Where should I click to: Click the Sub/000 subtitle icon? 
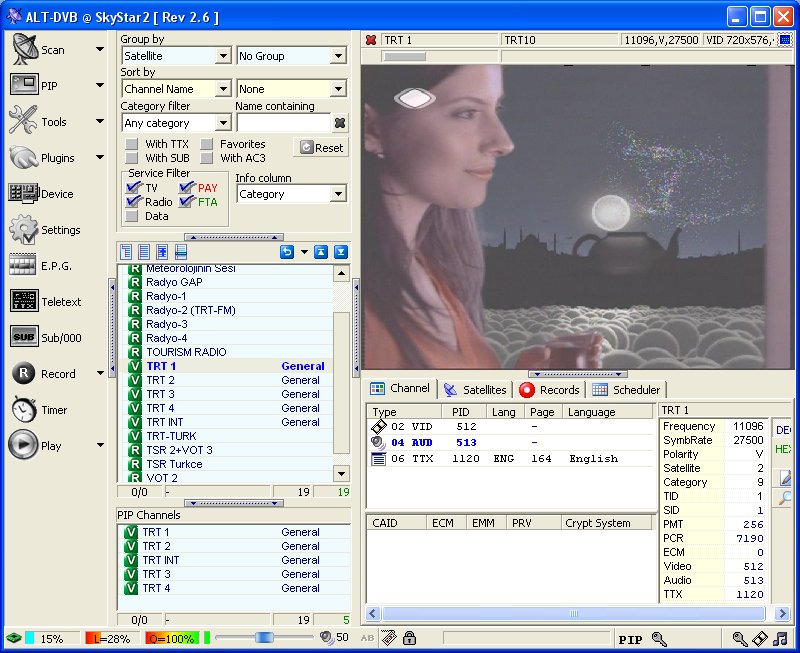click(x=24, y=337)
